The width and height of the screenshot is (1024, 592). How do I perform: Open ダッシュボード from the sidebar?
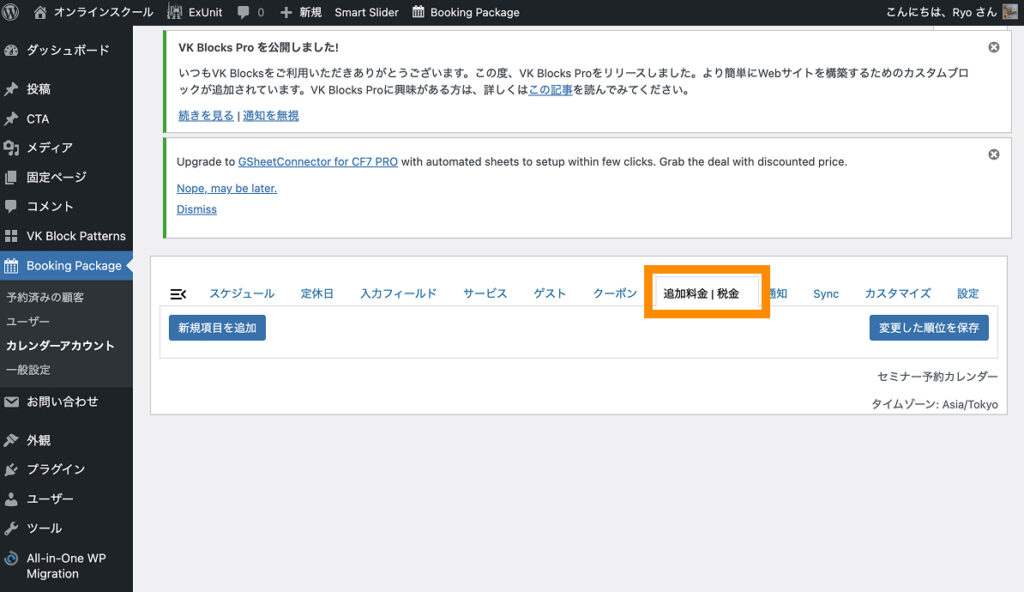(x=67, y=50)
